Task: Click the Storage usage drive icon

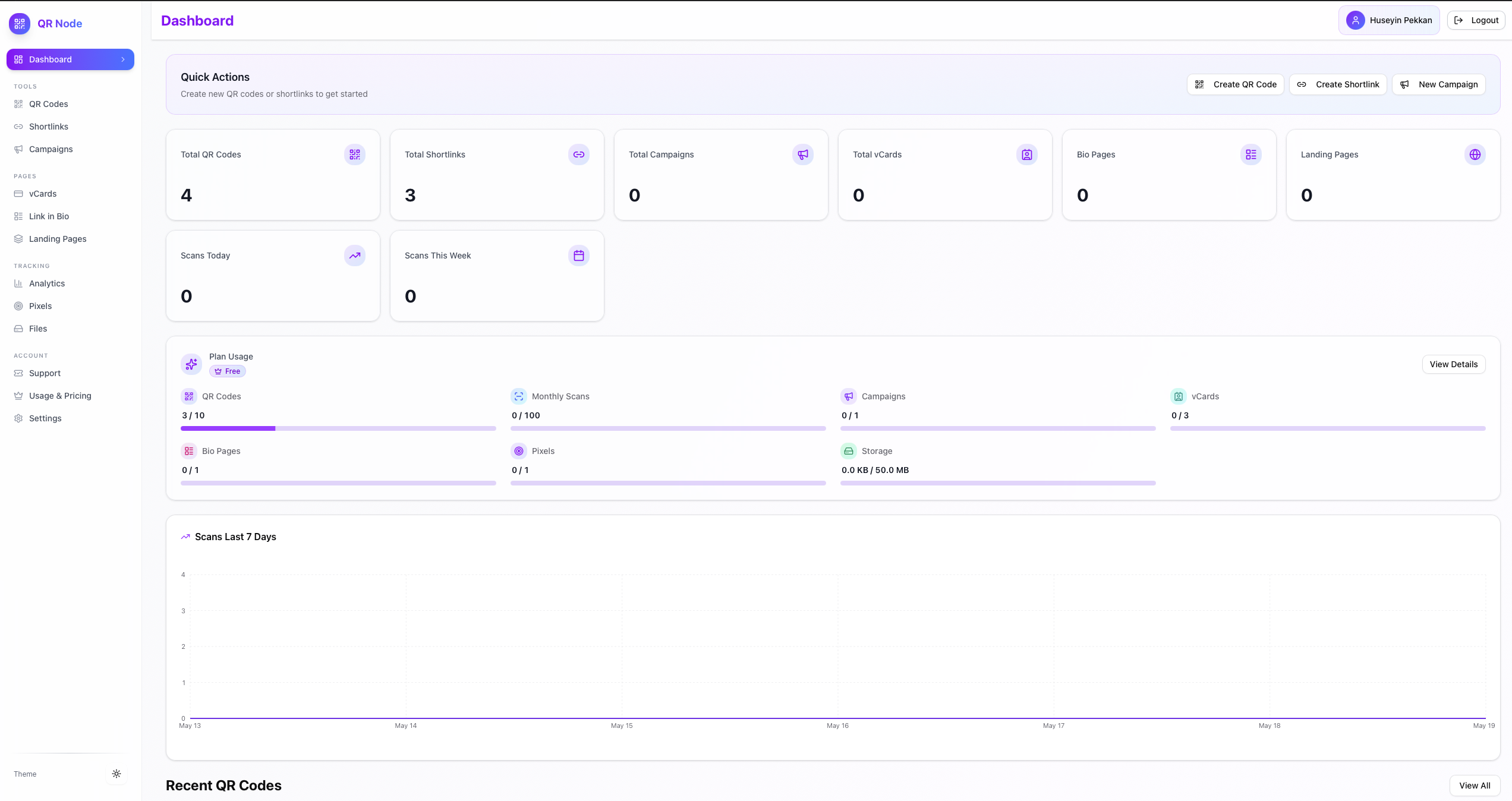Action: click(849, 451)
